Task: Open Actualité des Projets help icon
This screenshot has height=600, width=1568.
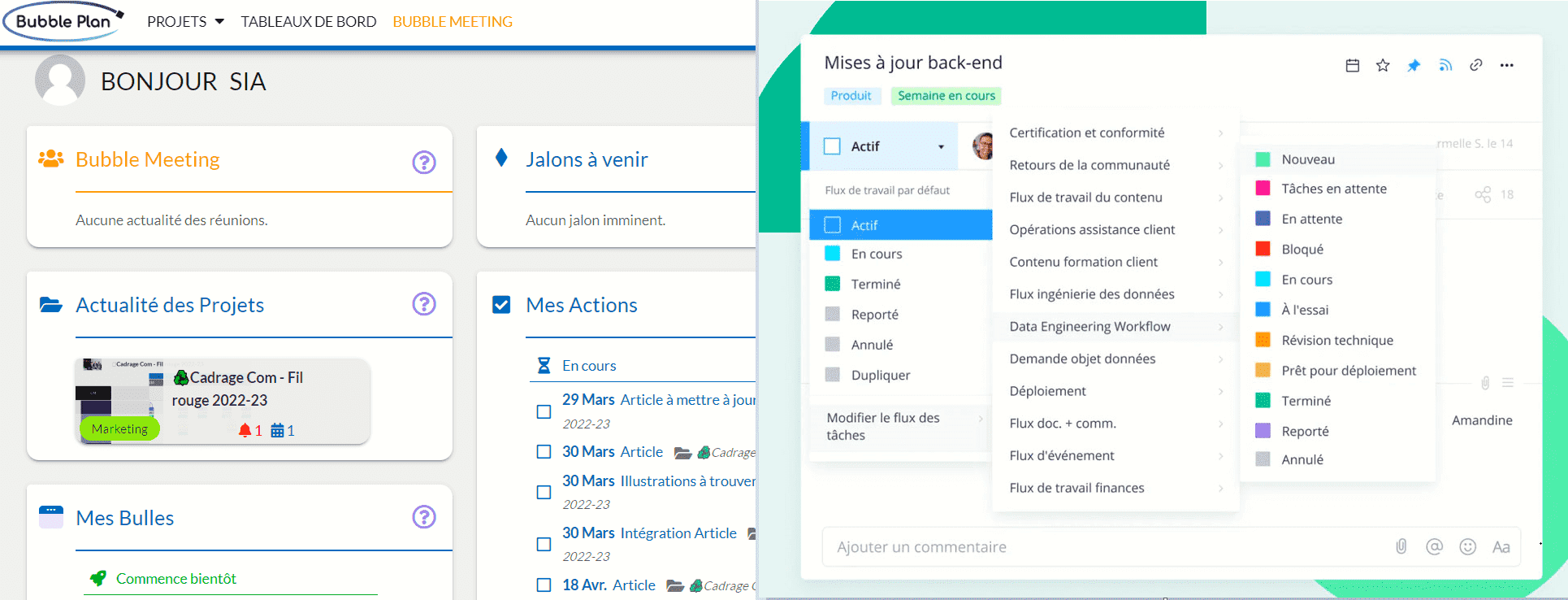Action: 424,304
